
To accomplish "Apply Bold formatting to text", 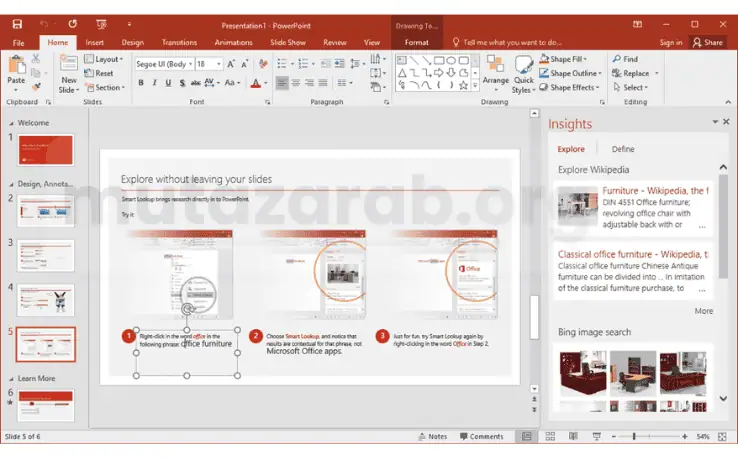I will click(x=141, y=83).
